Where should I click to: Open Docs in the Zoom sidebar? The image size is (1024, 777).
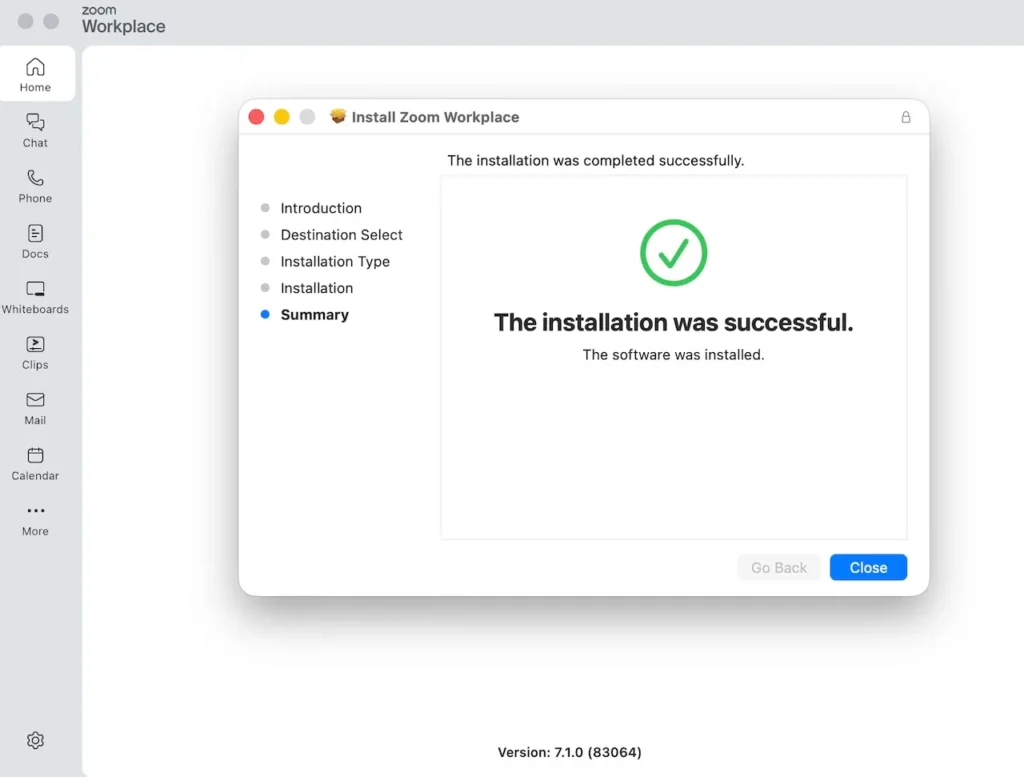pos(35,242)
